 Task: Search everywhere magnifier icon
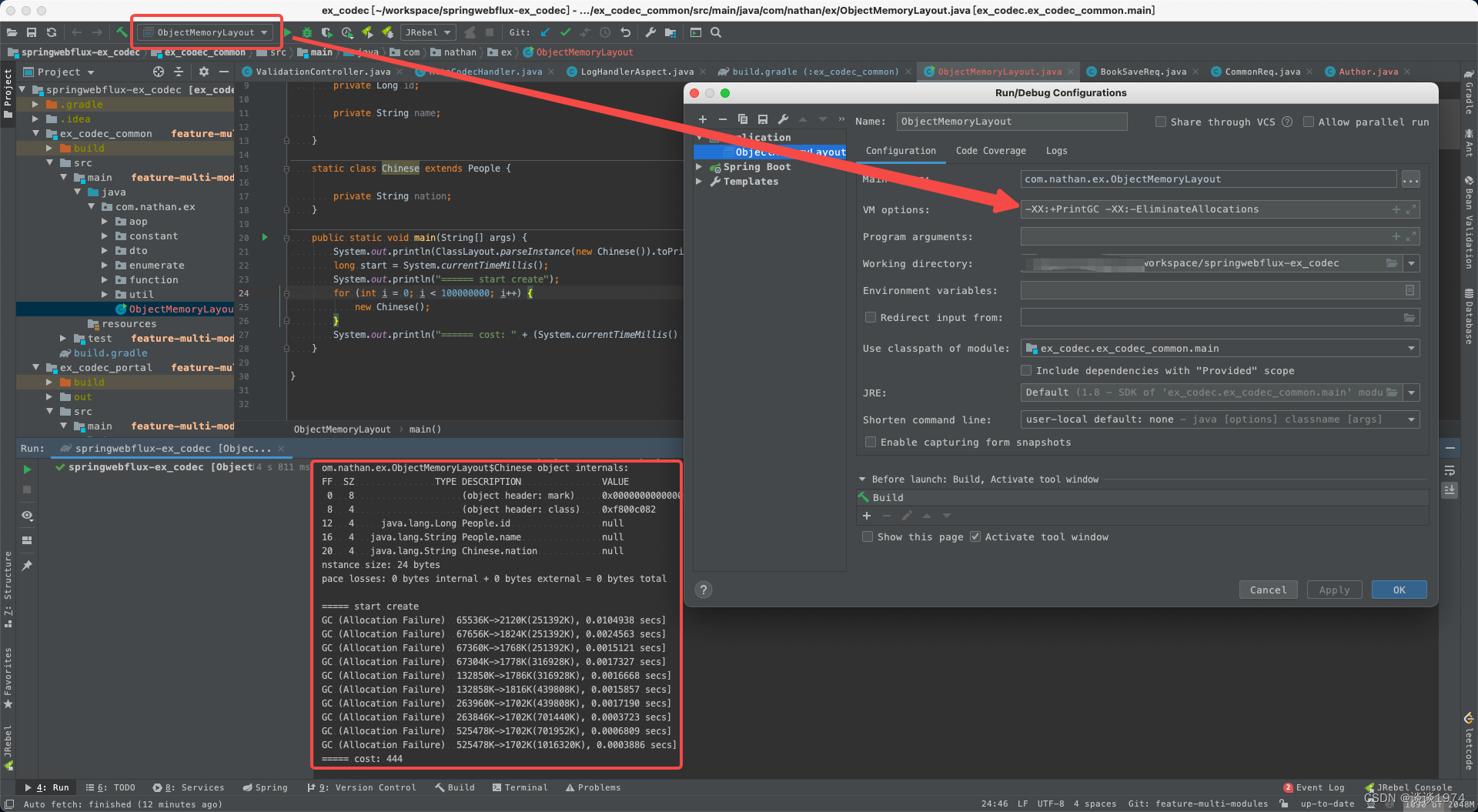pos(716,32)
